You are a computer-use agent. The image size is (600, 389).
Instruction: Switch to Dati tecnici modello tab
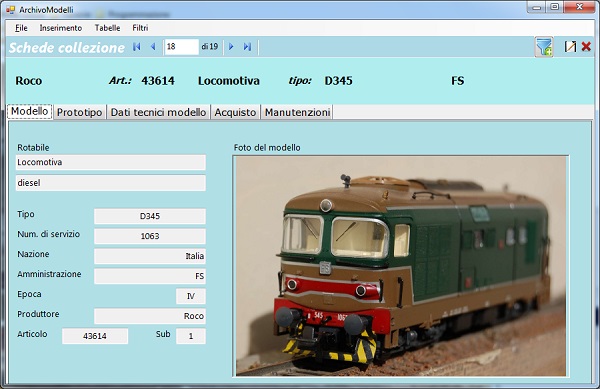point(158,112)
